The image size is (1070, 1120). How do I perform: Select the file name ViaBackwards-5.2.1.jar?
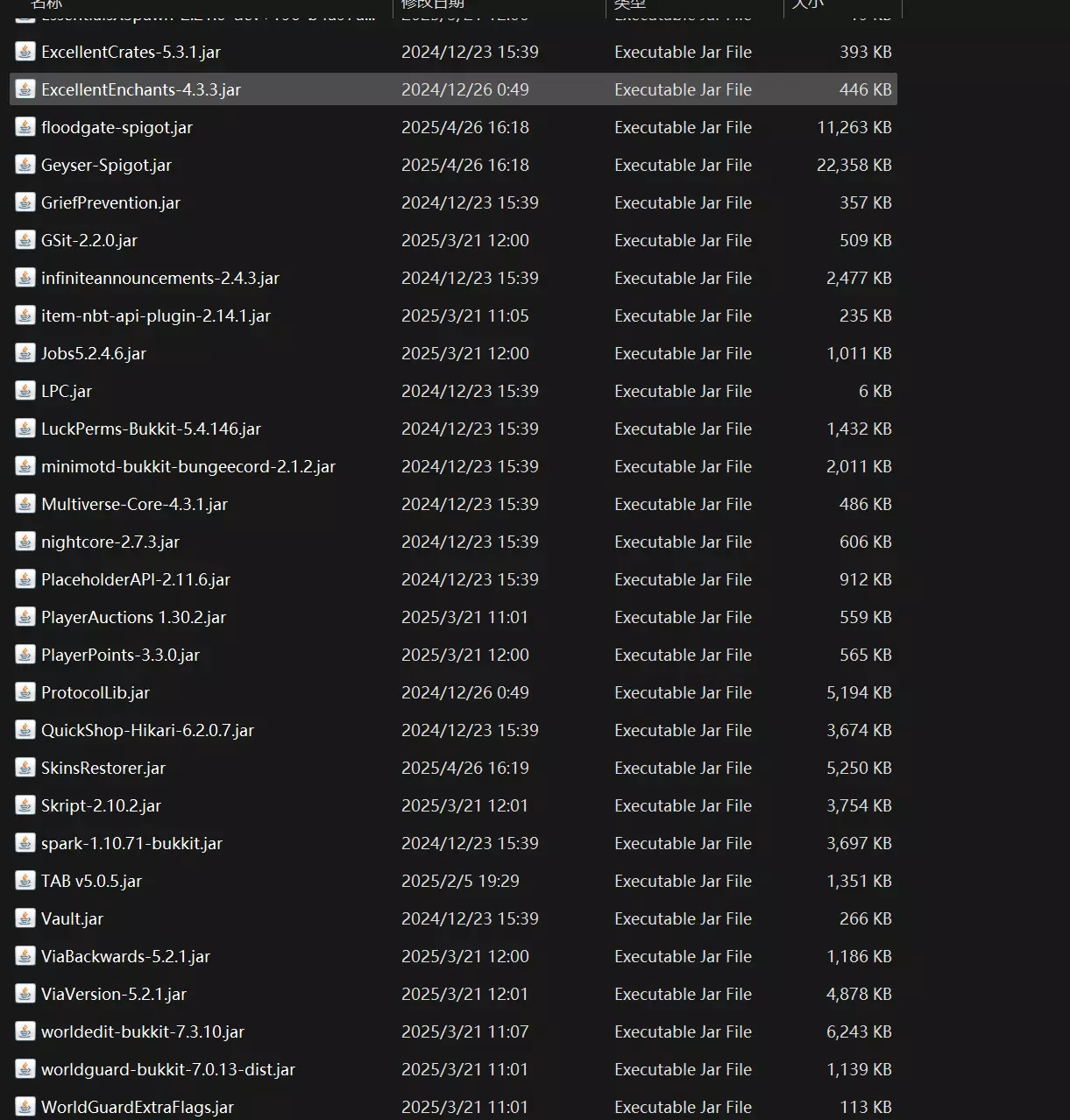coord(125,956)
